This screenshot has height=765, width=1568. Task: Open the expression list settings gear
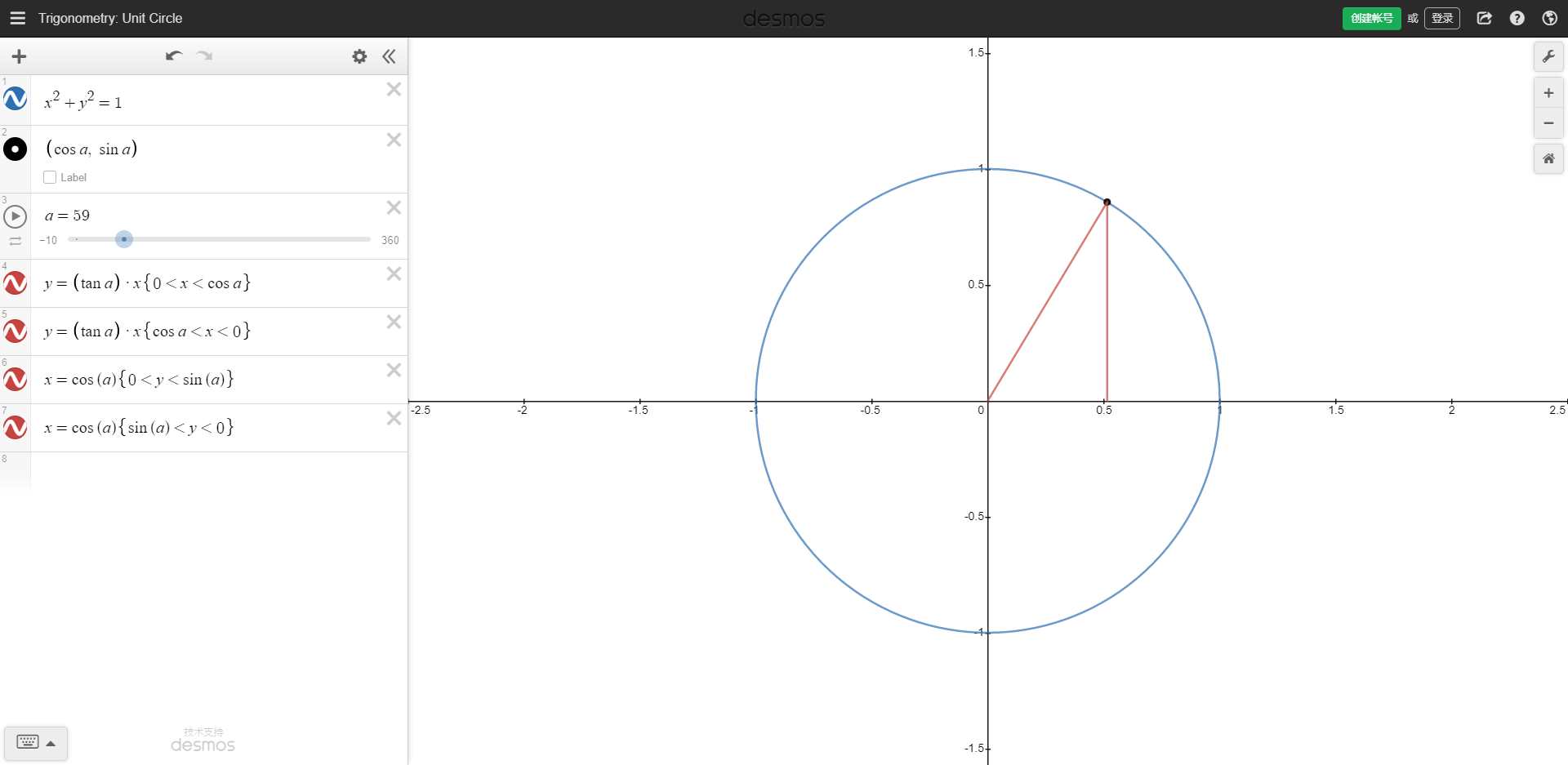(x=359, y=56)
